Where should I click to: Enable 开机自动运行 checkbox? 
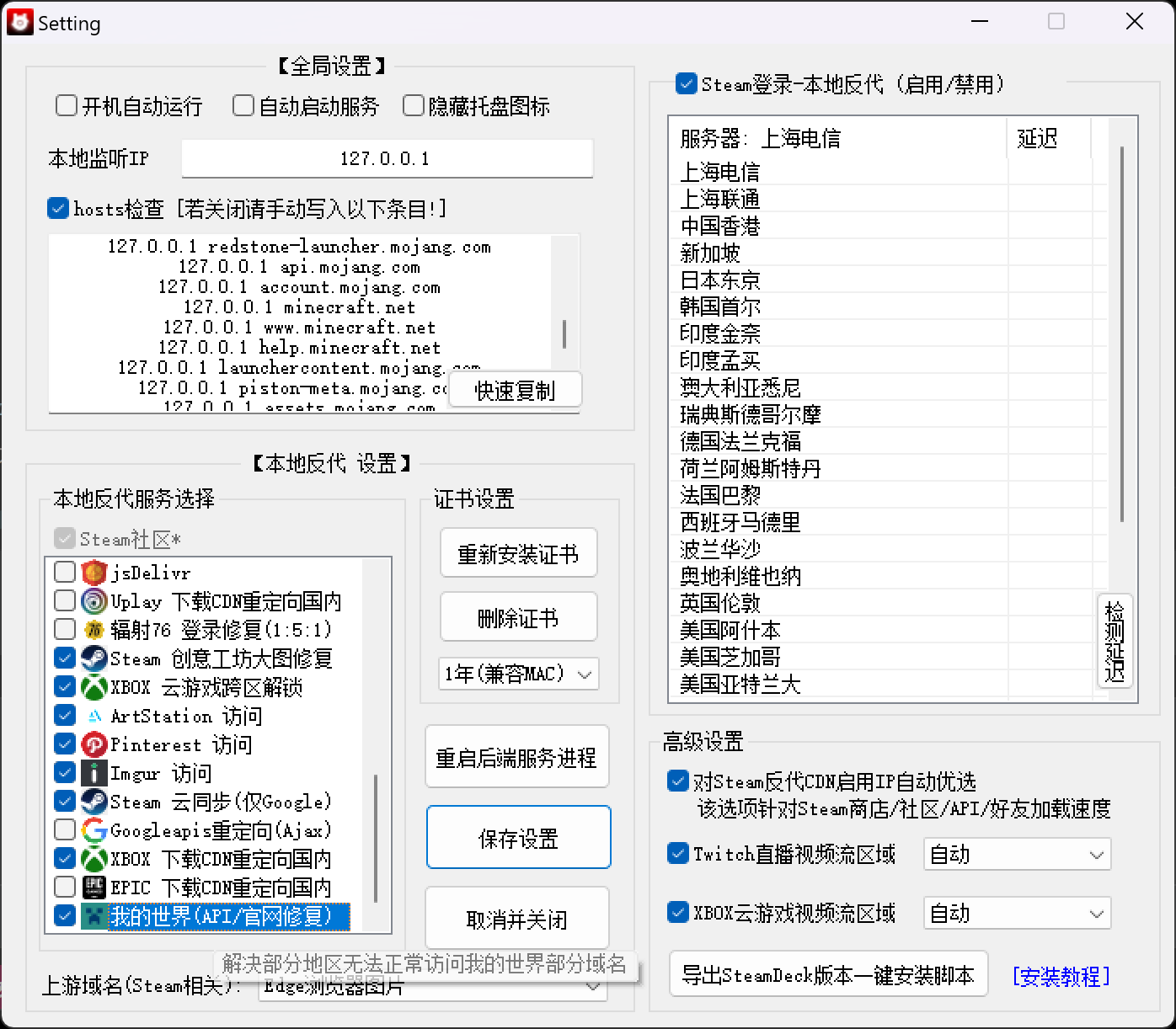click(66, 105)
